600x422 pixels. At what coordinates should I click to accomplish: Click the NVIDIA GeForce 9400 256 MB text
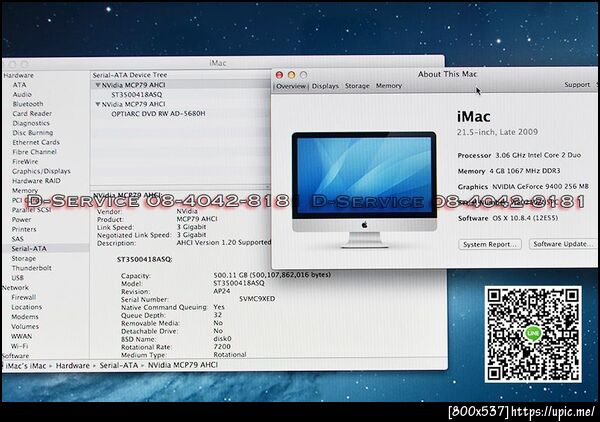pos(540,187)
